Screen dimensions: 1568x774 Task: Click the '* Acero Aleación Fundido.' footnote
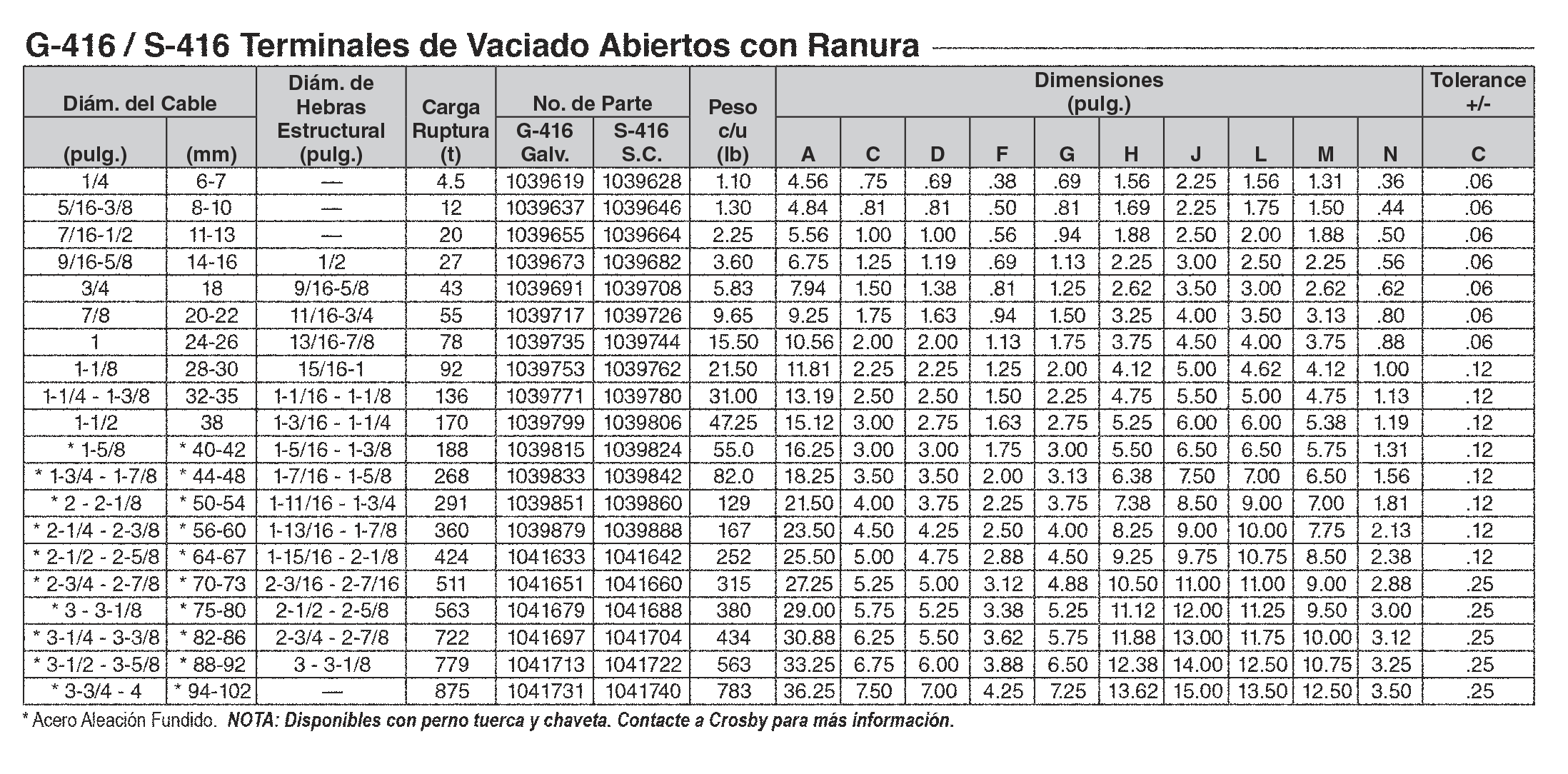click(120, 721)
